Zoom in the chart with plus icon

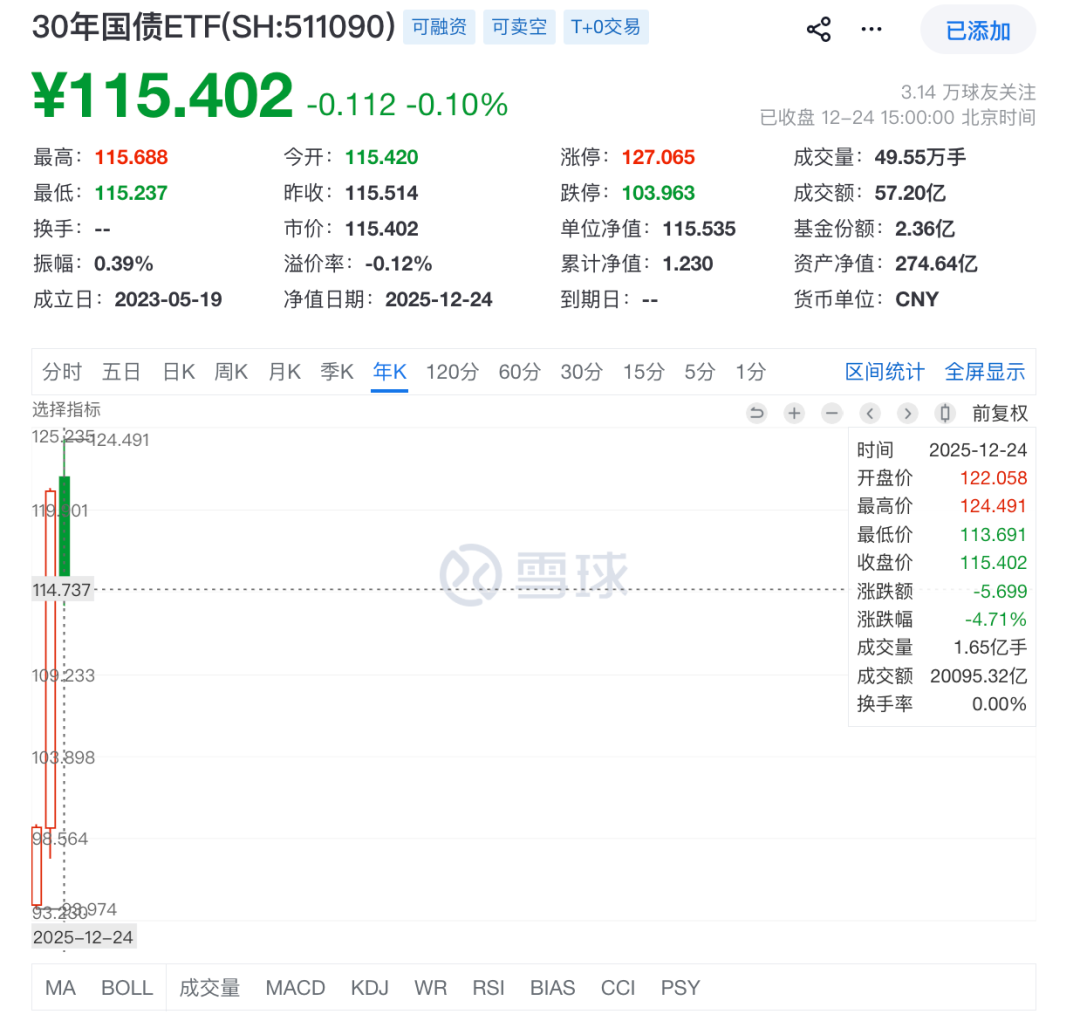794,413
